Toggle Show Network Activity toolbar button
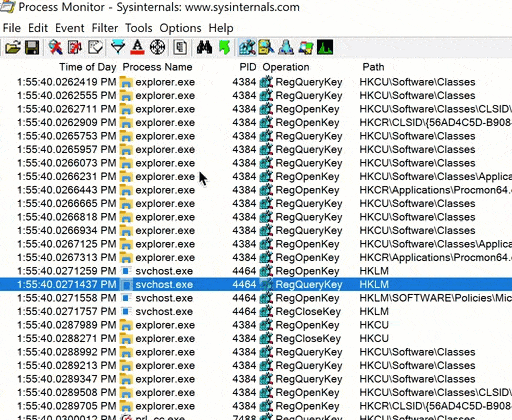Screen dimensions: 512x420 coord(286,48)
